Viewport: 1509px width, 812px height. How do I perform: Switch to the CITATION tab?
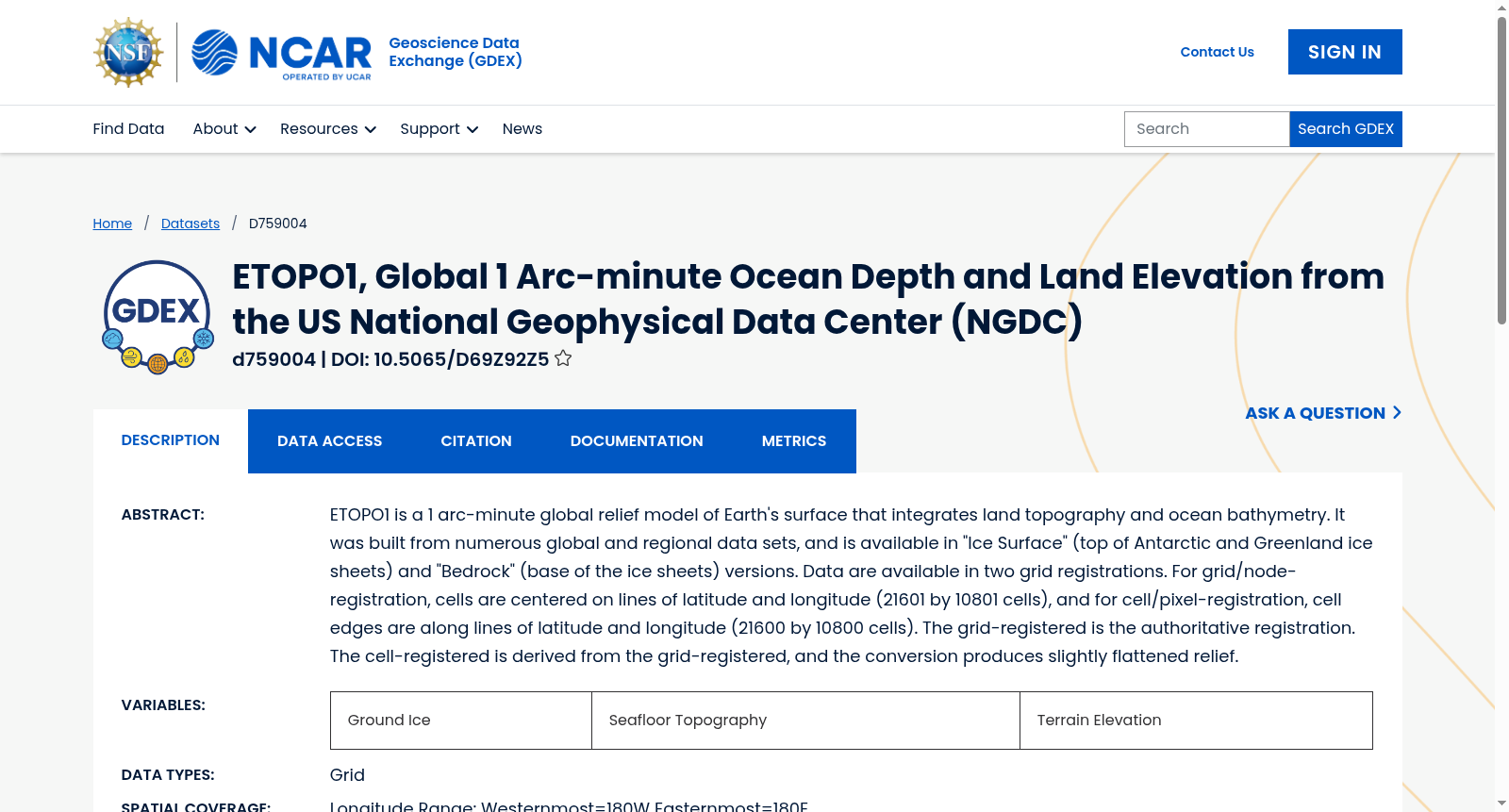coord(476,441)
